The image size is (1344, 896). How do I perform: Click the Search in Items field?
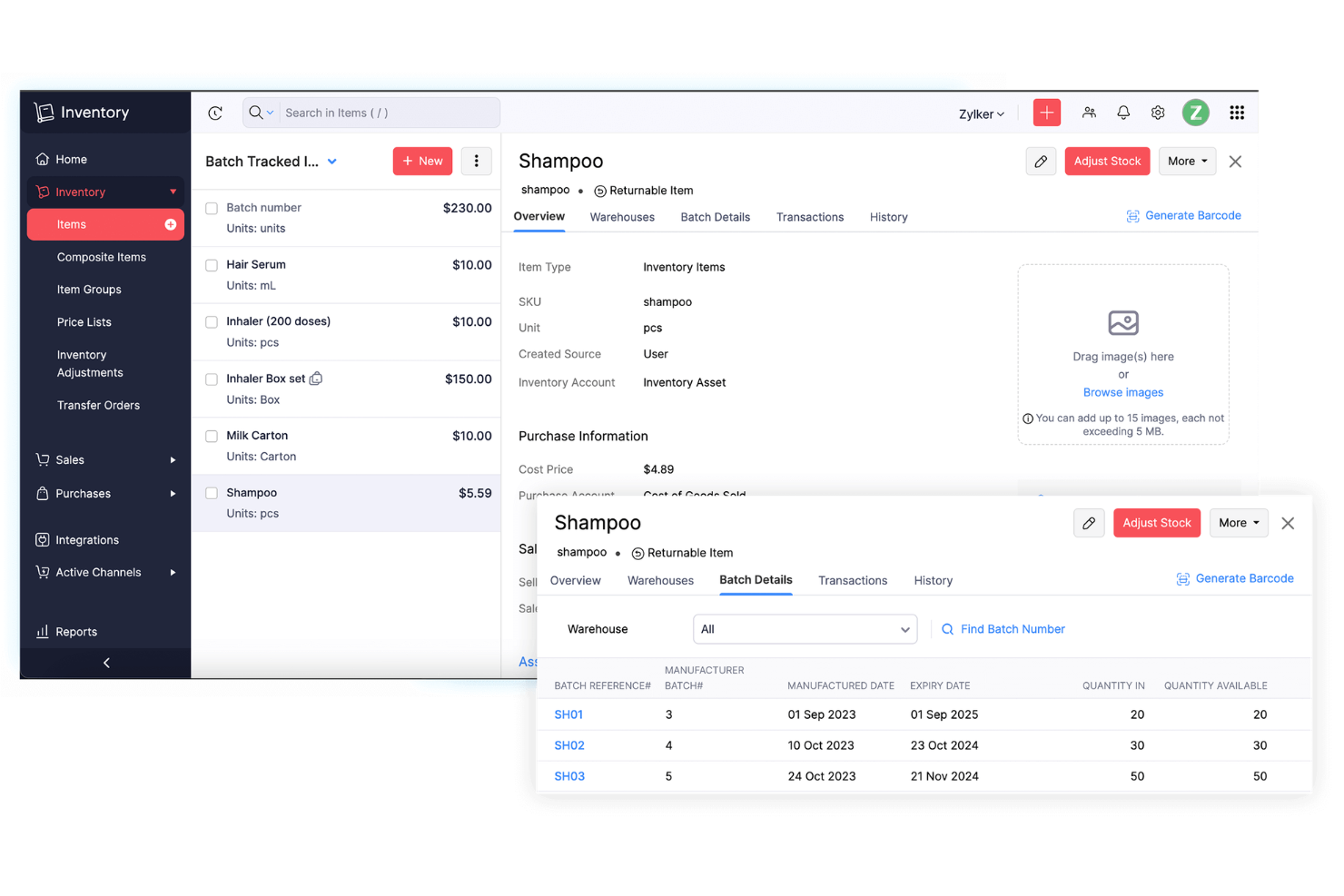pos(381,113)
